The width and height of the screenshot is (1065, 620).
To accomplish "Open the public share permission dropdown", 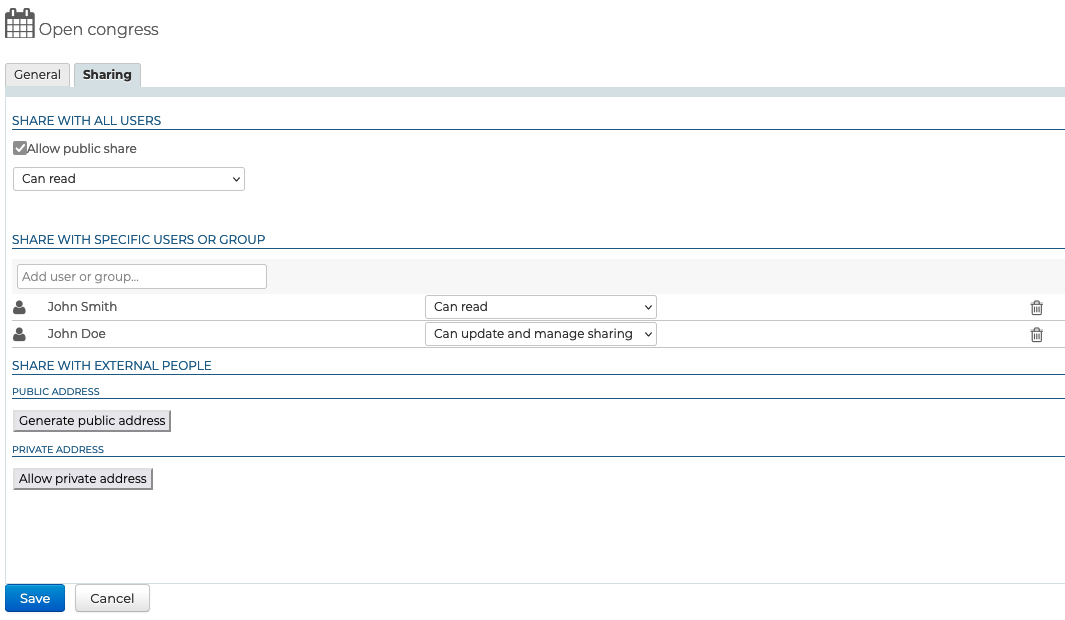I will point(128,179).
